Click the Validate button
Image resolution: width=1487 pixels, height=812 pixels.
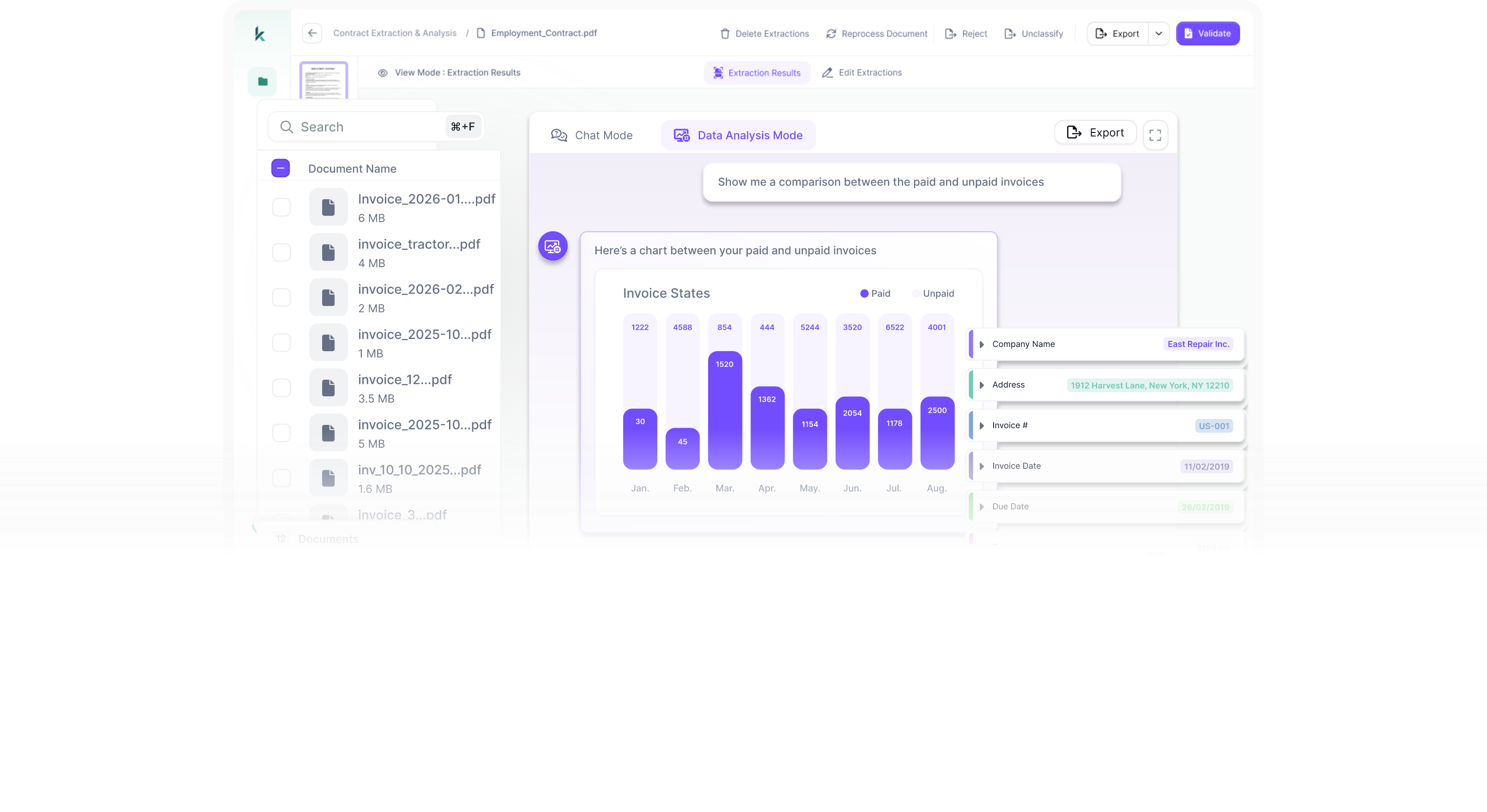[x=1208, y=34]
